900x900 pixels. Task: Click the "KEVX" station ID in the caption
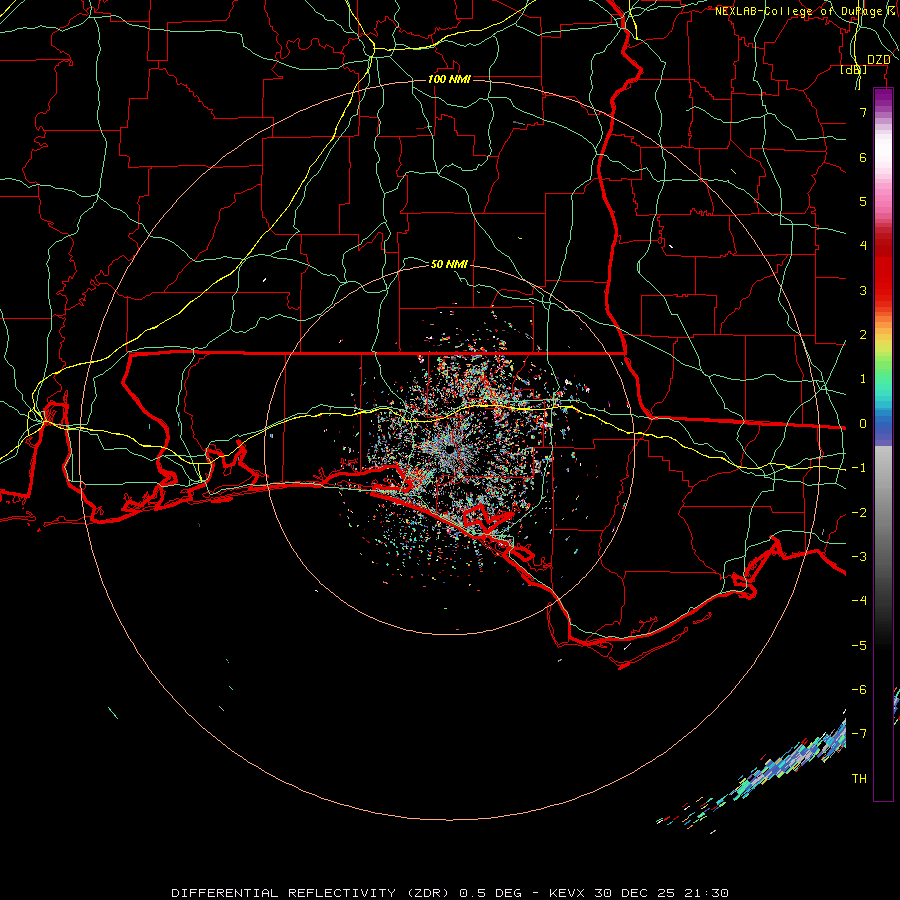568,893
